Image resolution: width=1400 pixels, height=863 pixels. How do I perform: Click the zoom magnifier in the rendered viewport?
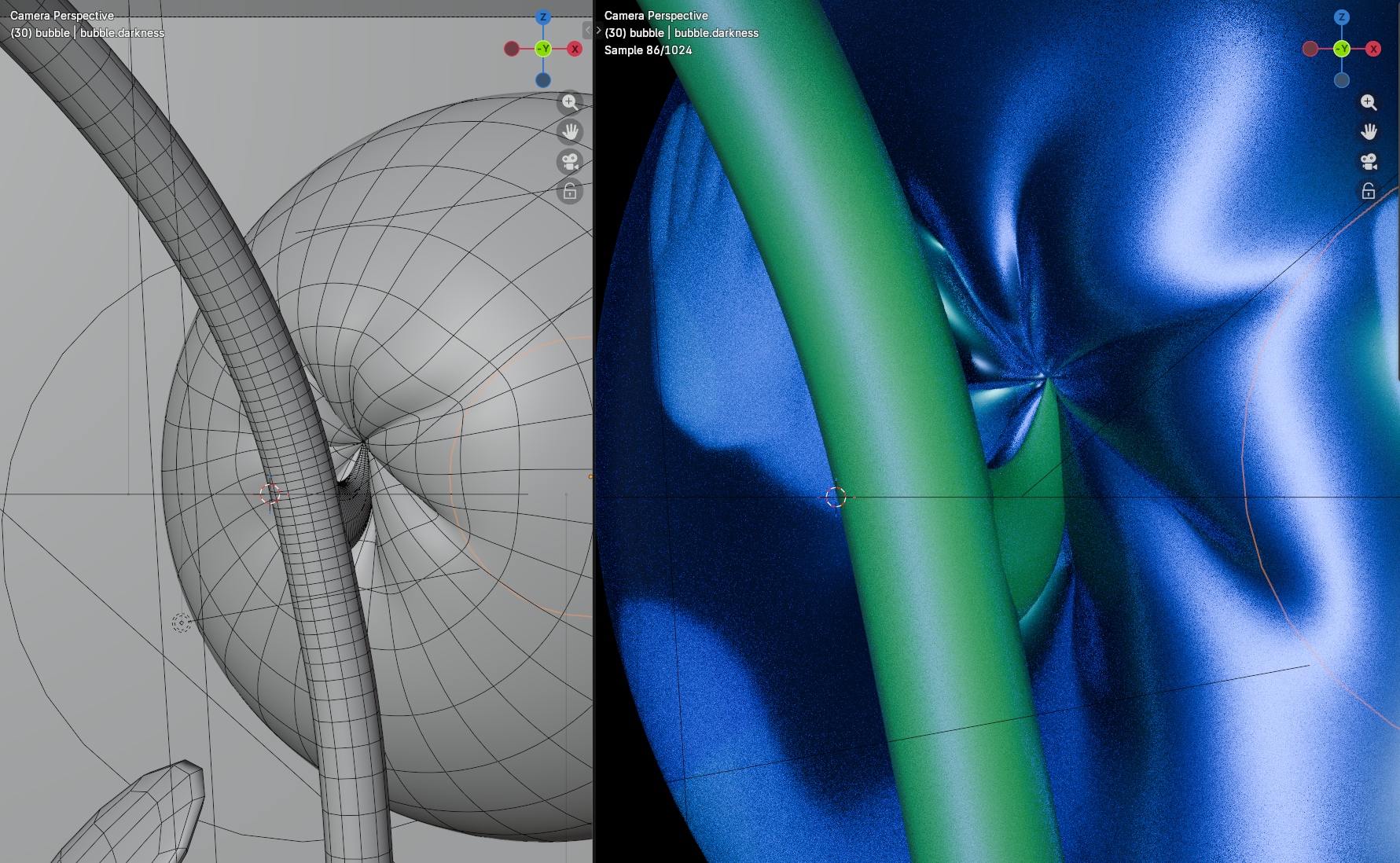(1369, 102)
